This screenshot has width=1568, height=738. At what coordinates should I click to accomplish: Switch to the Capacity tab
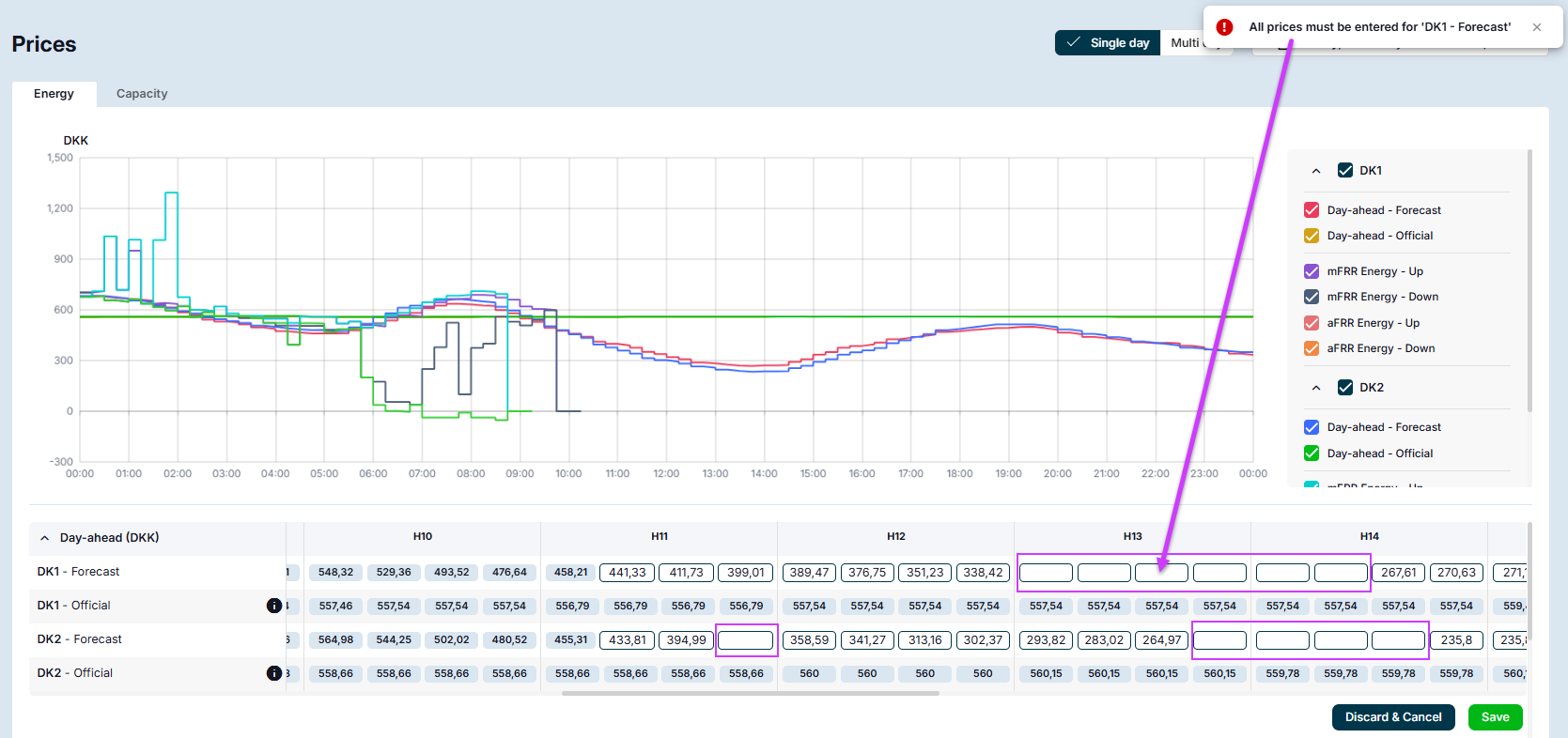point(142,94)
